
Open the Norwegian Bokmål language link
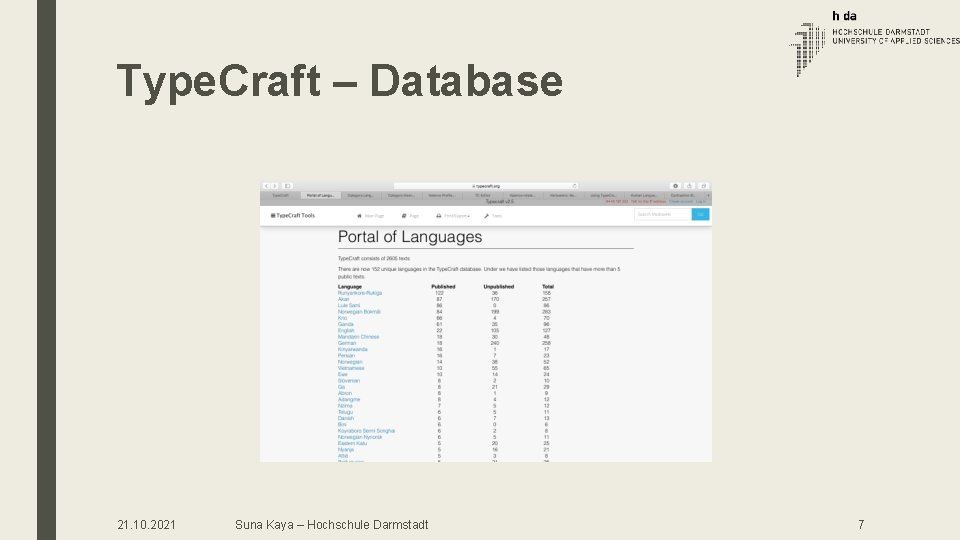tap(359, 312)
